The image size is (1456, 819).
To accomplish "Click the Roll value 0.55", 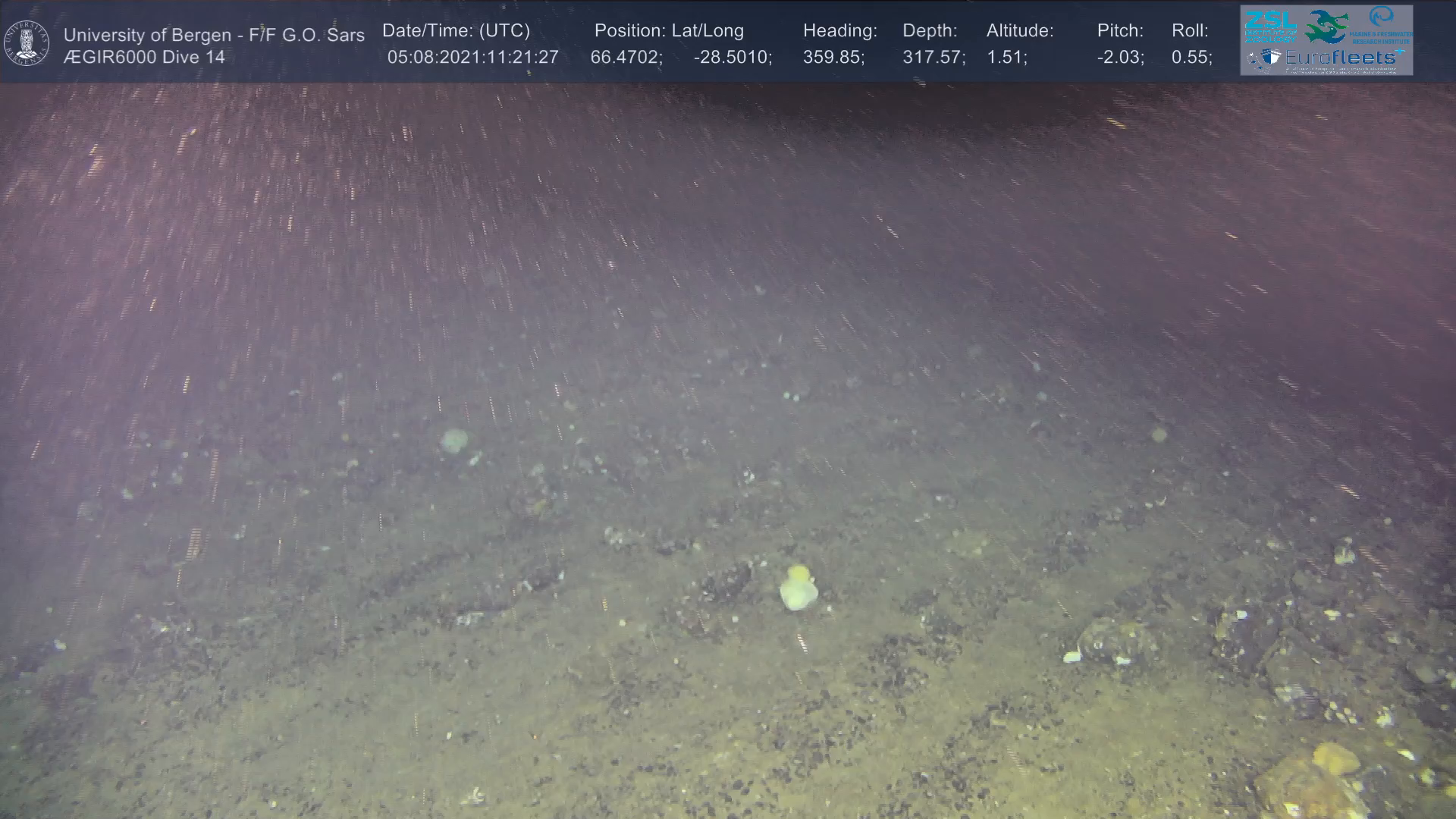I will coord(1191,58).
